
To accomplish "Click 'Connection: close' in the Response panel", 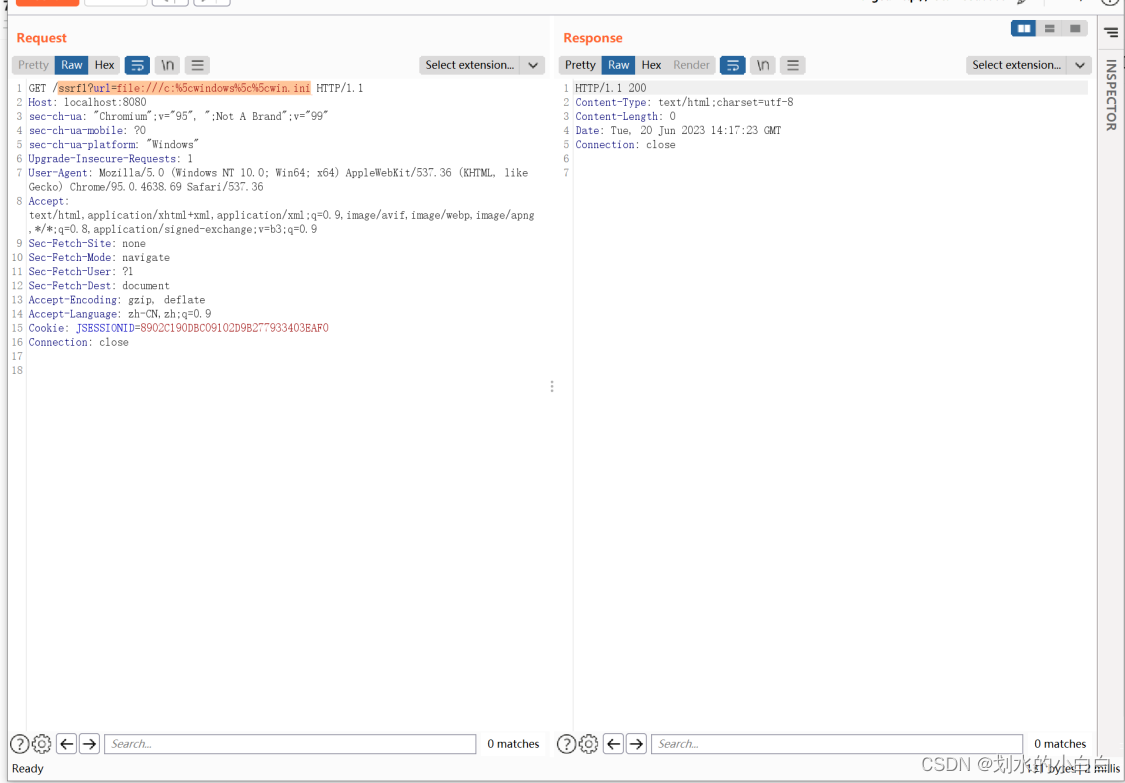I will (x=626, y=144).
